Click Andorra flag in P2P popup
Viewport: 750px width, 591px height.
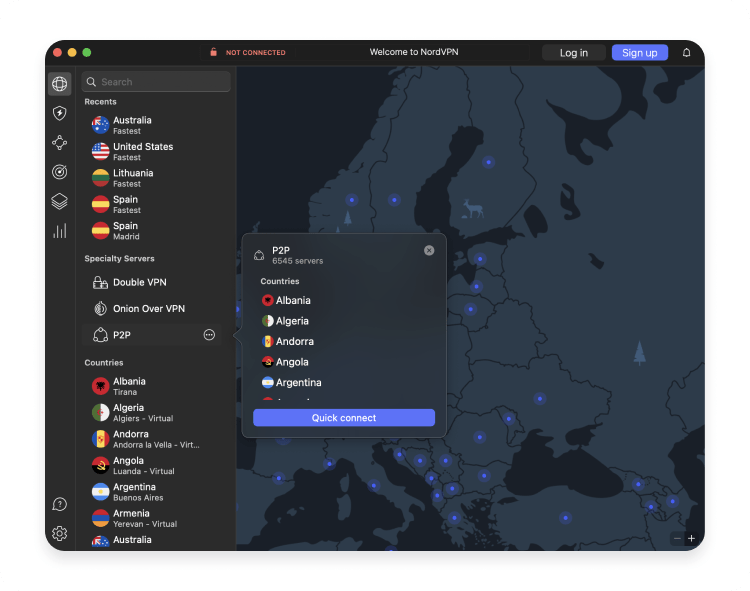267,341
